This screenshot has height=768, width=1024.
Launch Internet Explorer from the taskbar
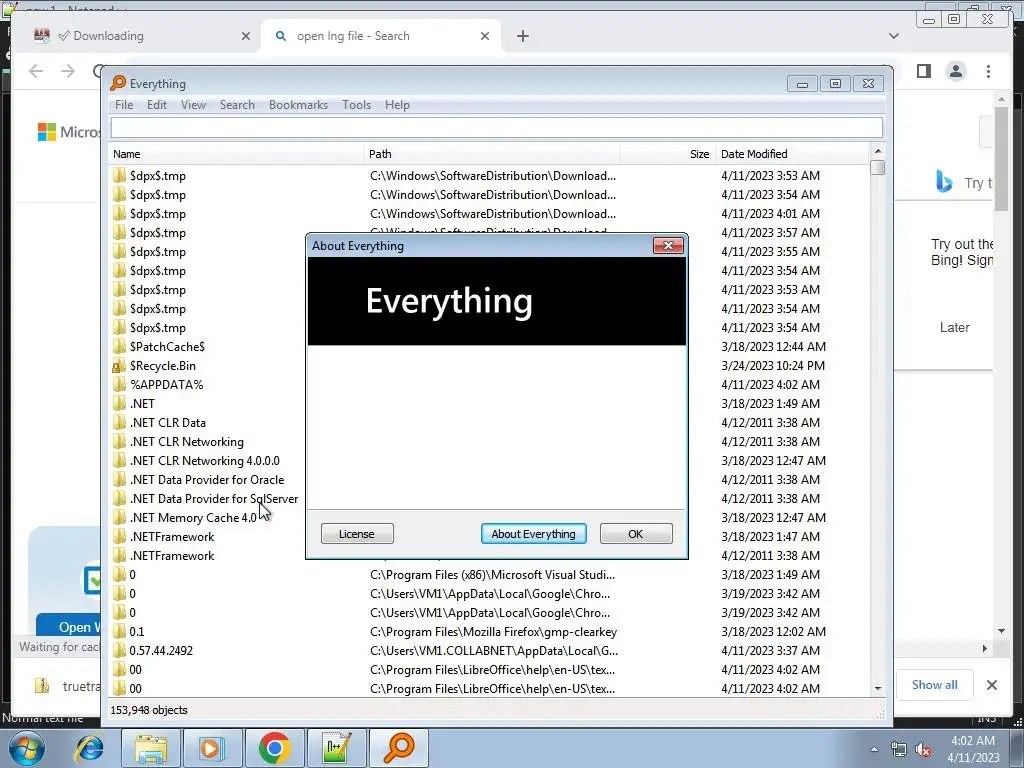(x=89, y=748)
